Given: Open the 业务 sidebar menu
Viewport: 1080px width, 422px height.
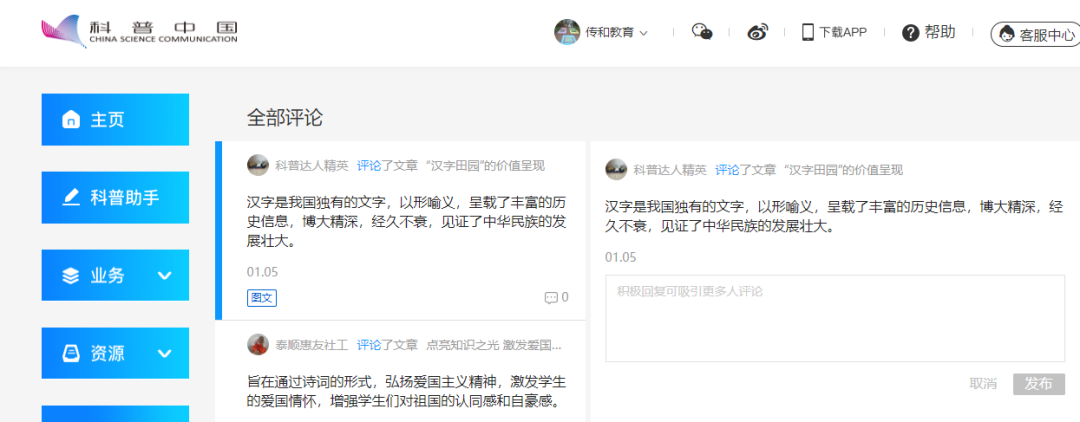Looking at the screenshot, I should click(115, 275).
